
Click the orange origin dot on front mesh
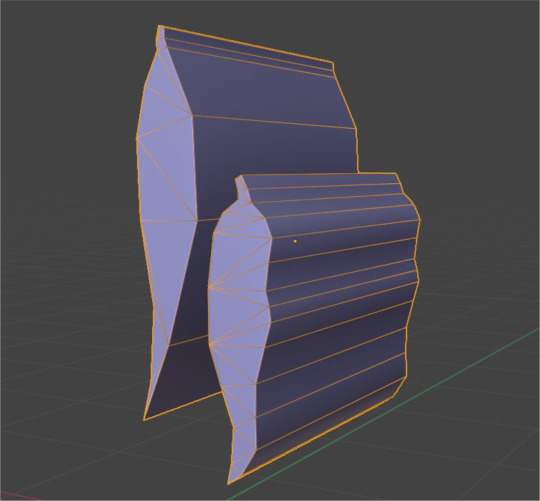pos(295,241)
